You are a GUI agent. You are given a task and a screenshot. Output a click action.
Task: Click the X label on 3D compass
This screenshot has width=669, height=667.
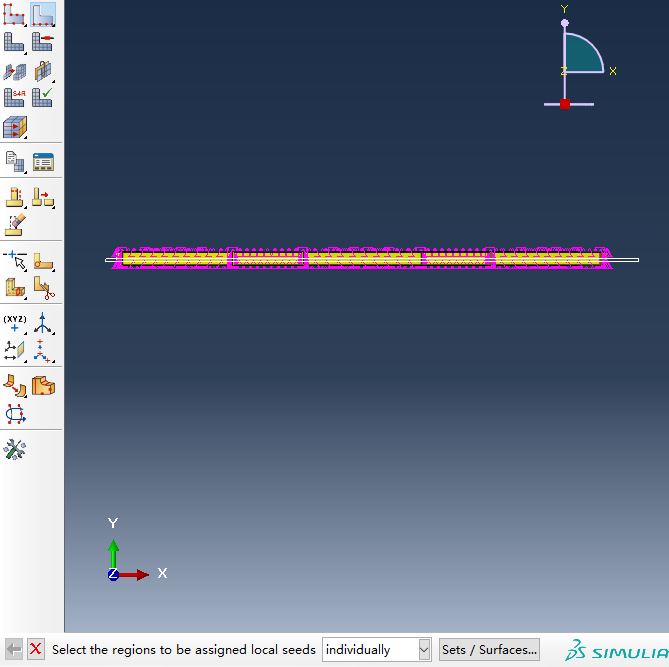[x=613, y=71]
